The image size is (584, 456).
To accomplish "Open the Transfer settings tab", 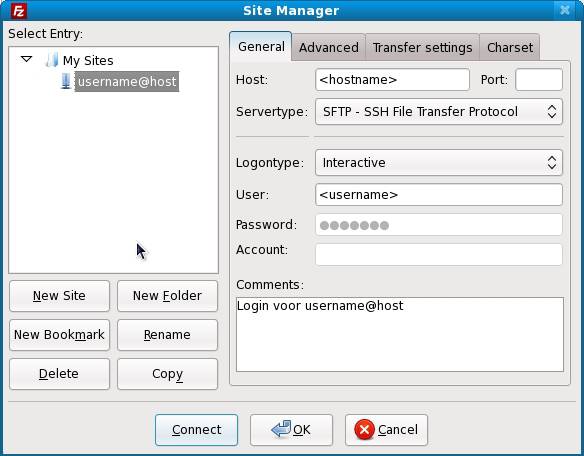I will (422, 47).
